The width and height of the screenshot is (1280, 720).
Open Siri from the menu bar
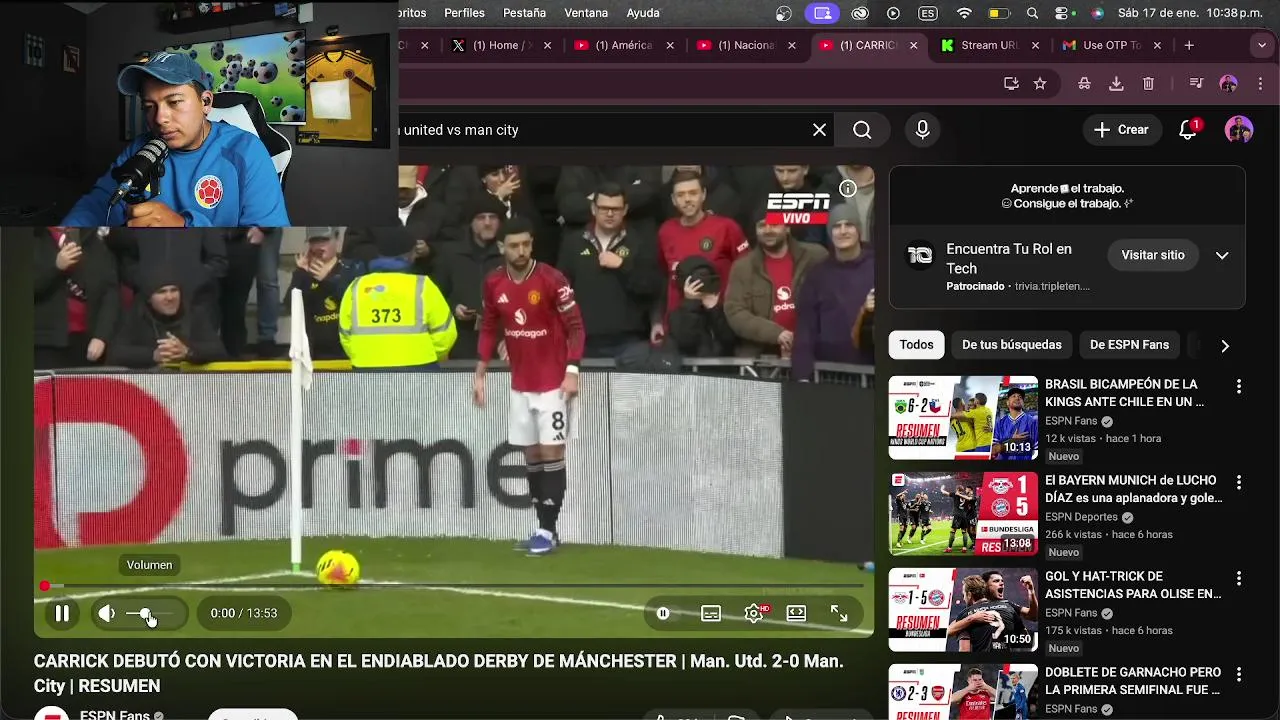click(1097, 13)
